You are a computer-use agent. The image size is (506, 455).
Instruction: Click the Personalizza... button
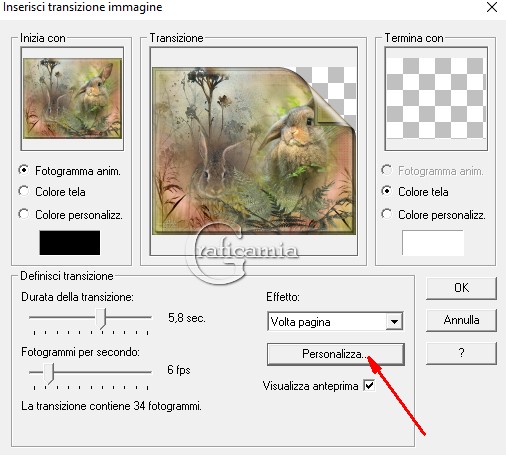tap(336, 354)
